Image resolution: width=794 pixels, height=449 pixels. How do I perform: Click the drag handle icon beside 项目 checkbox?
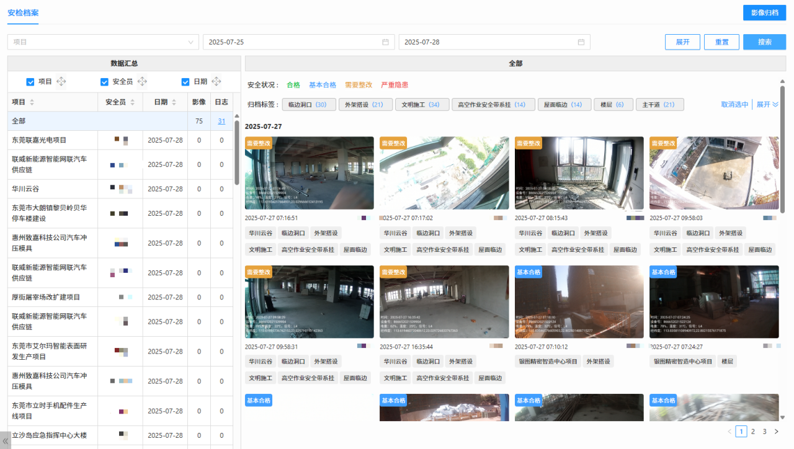pyautogui.click(x=62, y=82)
